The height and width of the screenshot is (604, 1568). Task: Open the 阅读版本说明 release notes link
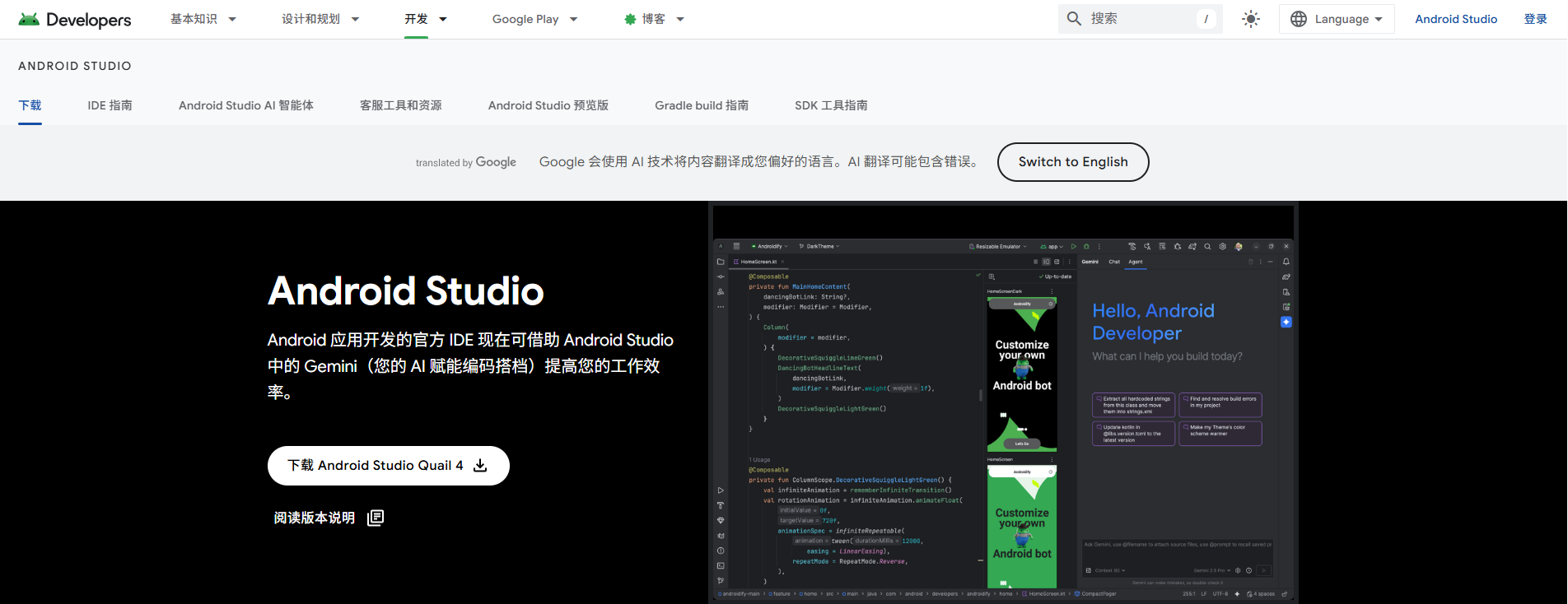[x=329, y=518]
